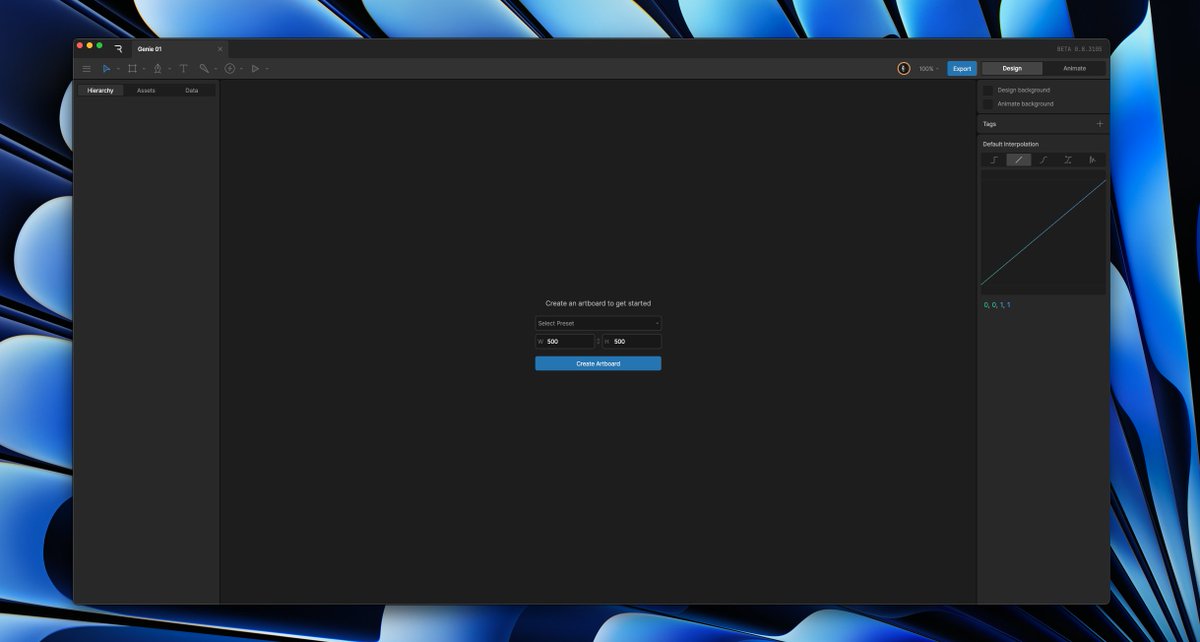This screenshot has height=642, width=1200.
Task: Click the 0, 0, 1, 1 curve values
Action: coord(997,304)
